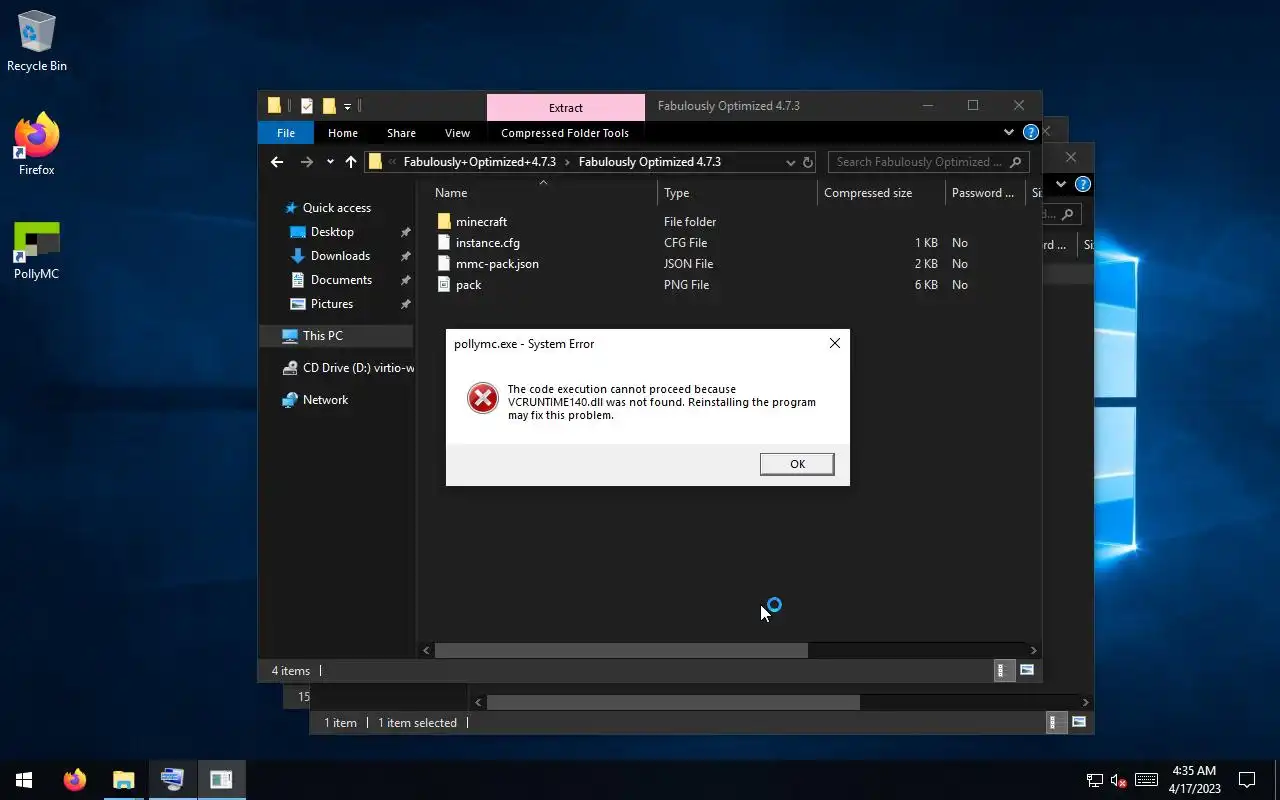Screen dimensions: 1280x800
Task: Open CD Drive (D:) virtio in sidebar
Action: (x=347, y=368)
